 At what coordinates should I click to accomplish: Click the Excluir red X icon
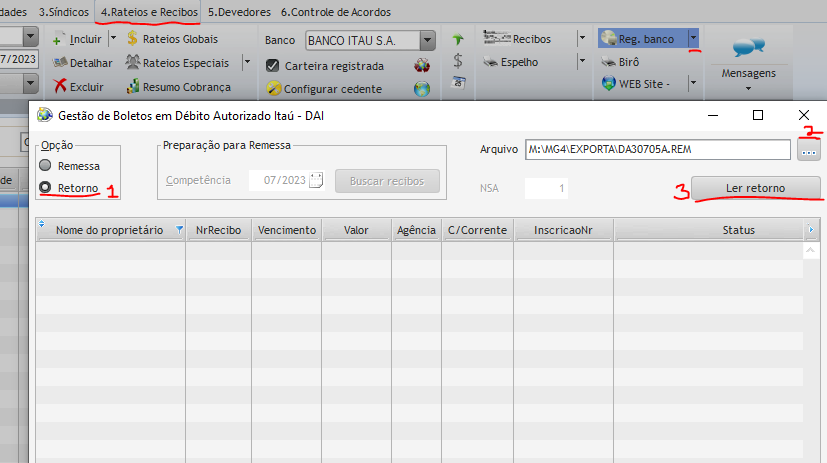[60, 87]
